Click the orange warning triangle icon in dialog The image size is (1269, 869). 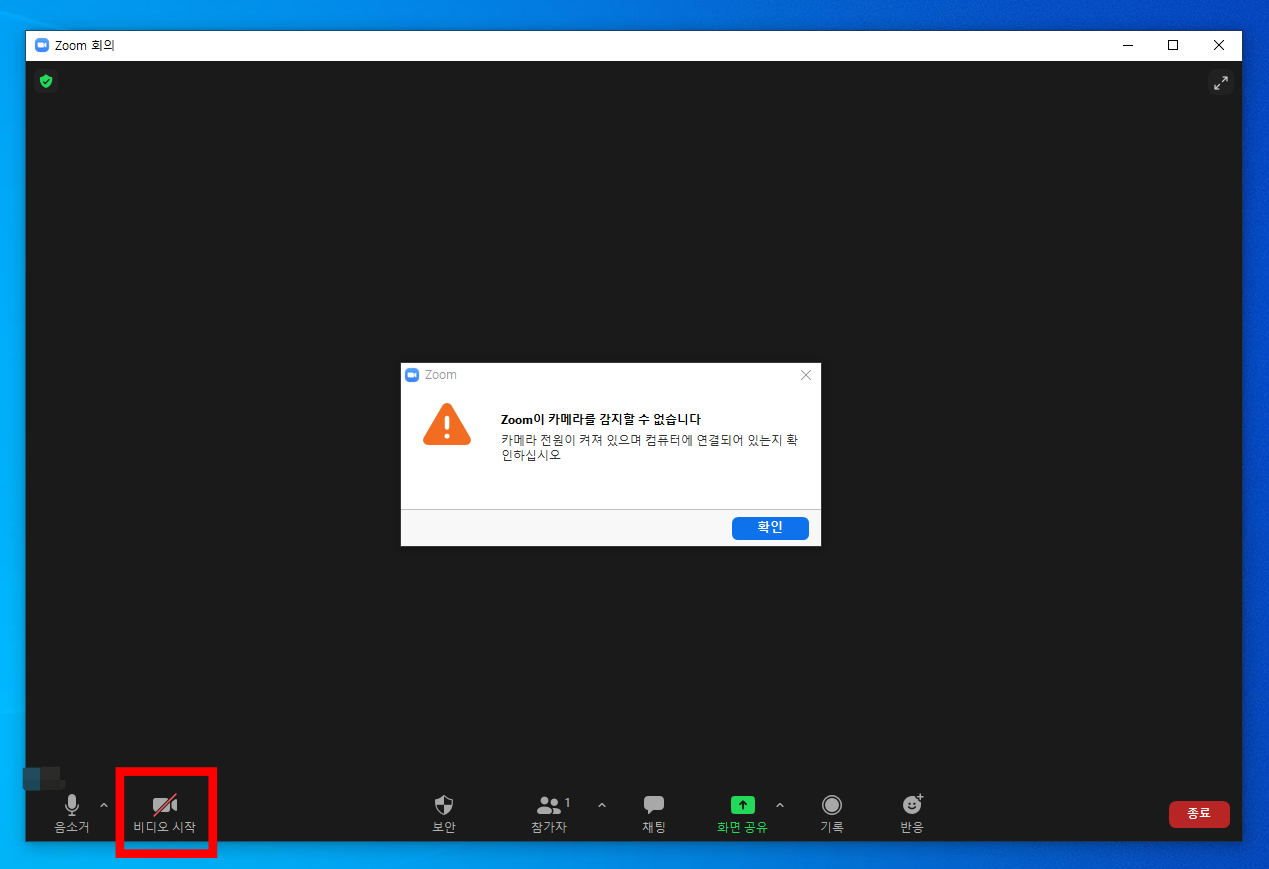pyautogui.click(x=447, y=424)
